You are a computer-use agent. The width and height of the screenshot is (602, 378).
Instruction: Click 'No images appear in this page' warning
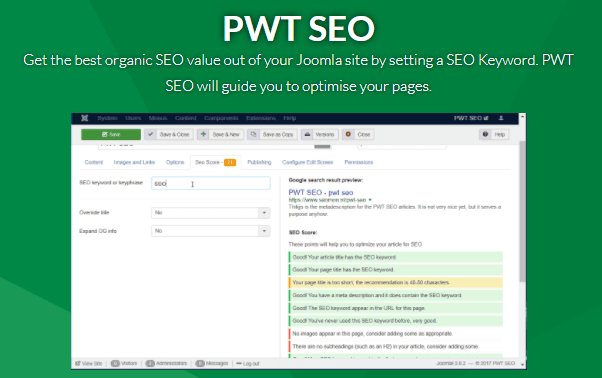(395, 333)
